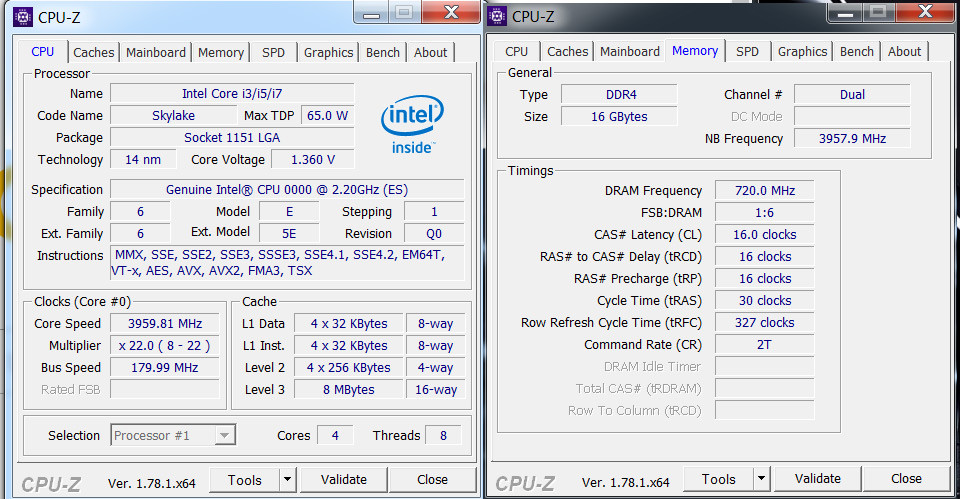The image size is (960, 499).
Task: Click the tRFC value 327 clocks
Action: coord(765,323)
